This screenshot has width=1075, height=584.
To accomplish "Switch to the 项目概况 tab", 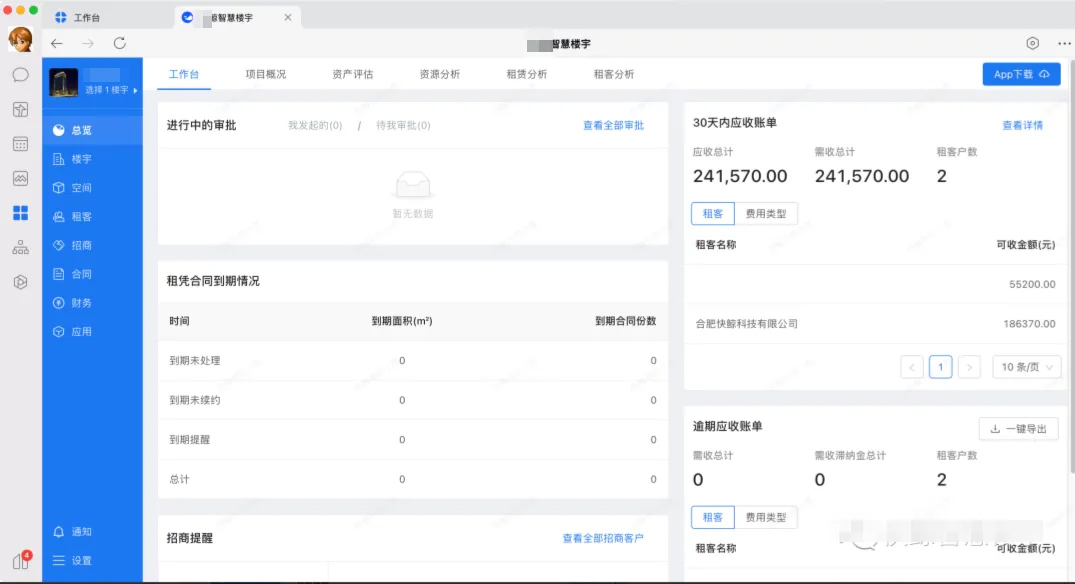I will pyautogui.click(x=265, y=74).
